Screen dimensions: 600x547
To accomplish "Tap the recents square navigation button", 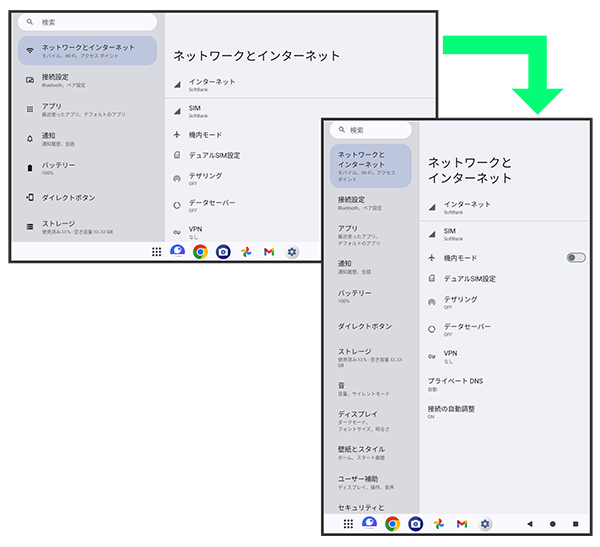I will [x=575, y=523].
